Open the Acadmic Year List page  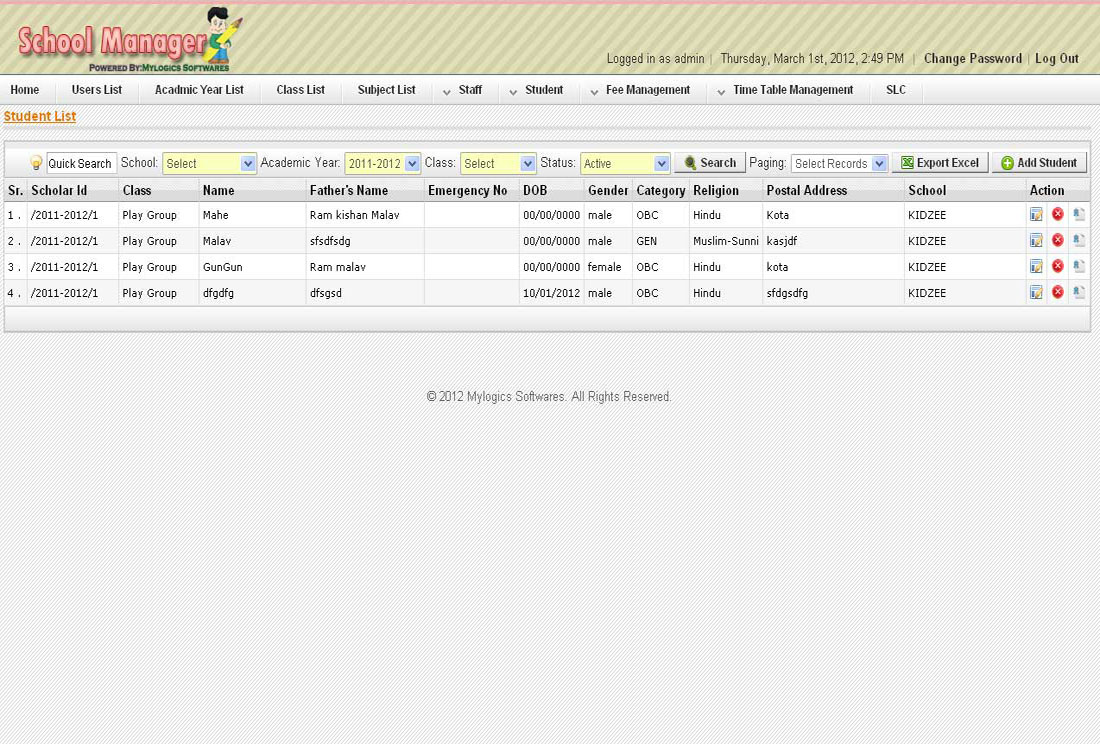[x=199, y=90]
